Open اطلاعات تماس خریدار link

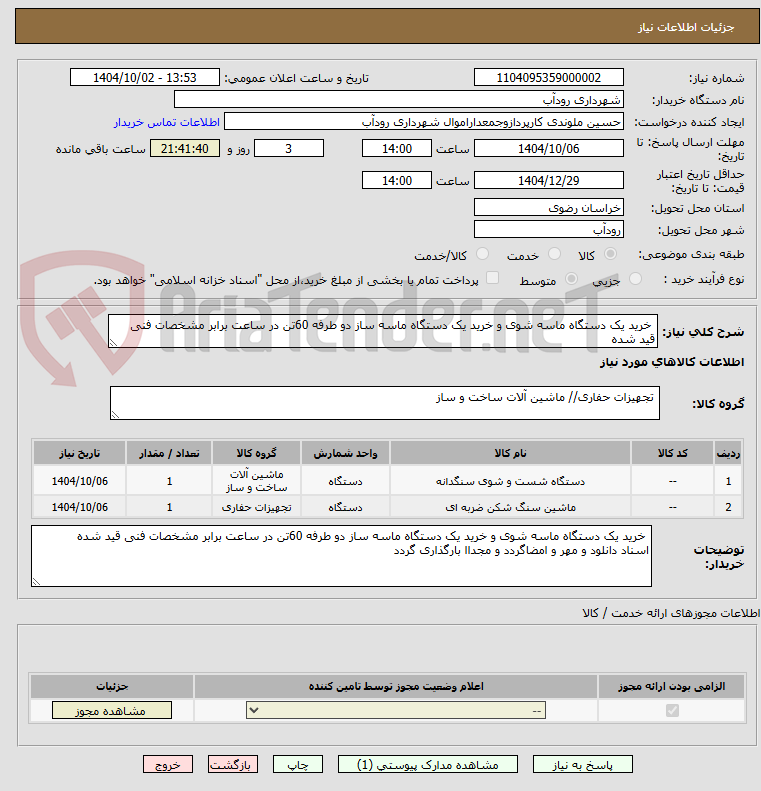(167, 122)
